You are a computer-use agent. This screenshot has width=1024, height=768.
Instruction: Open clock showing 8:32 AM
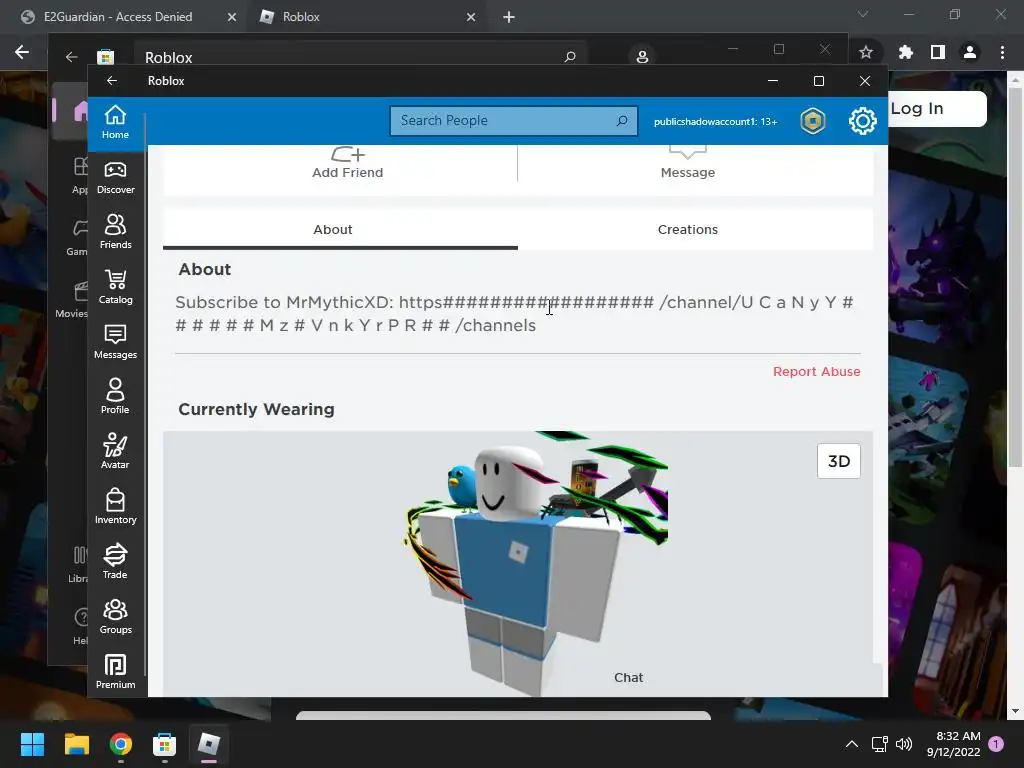[953, 744]
